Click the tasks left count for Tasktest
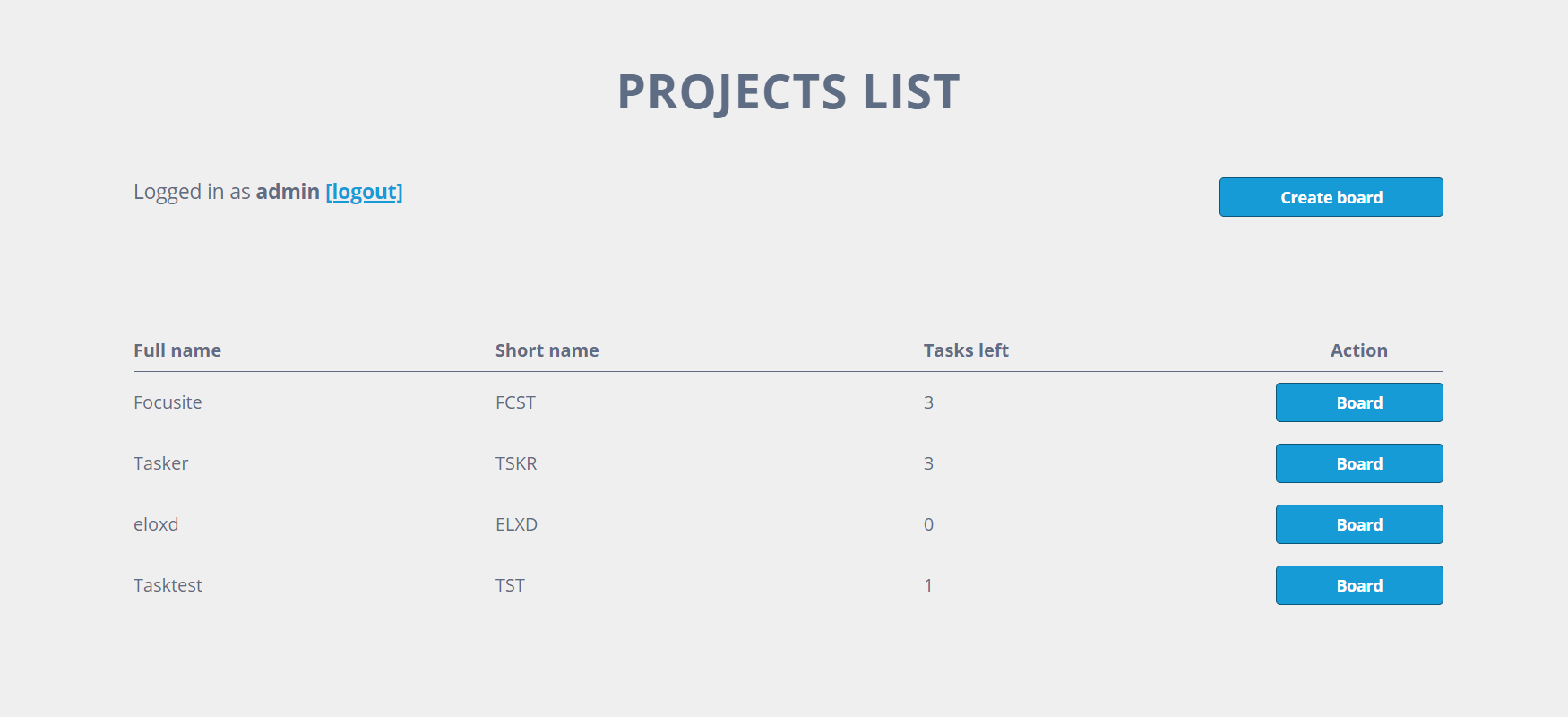The width and height of the screenshot is (1568, 717). click(928, 585)
